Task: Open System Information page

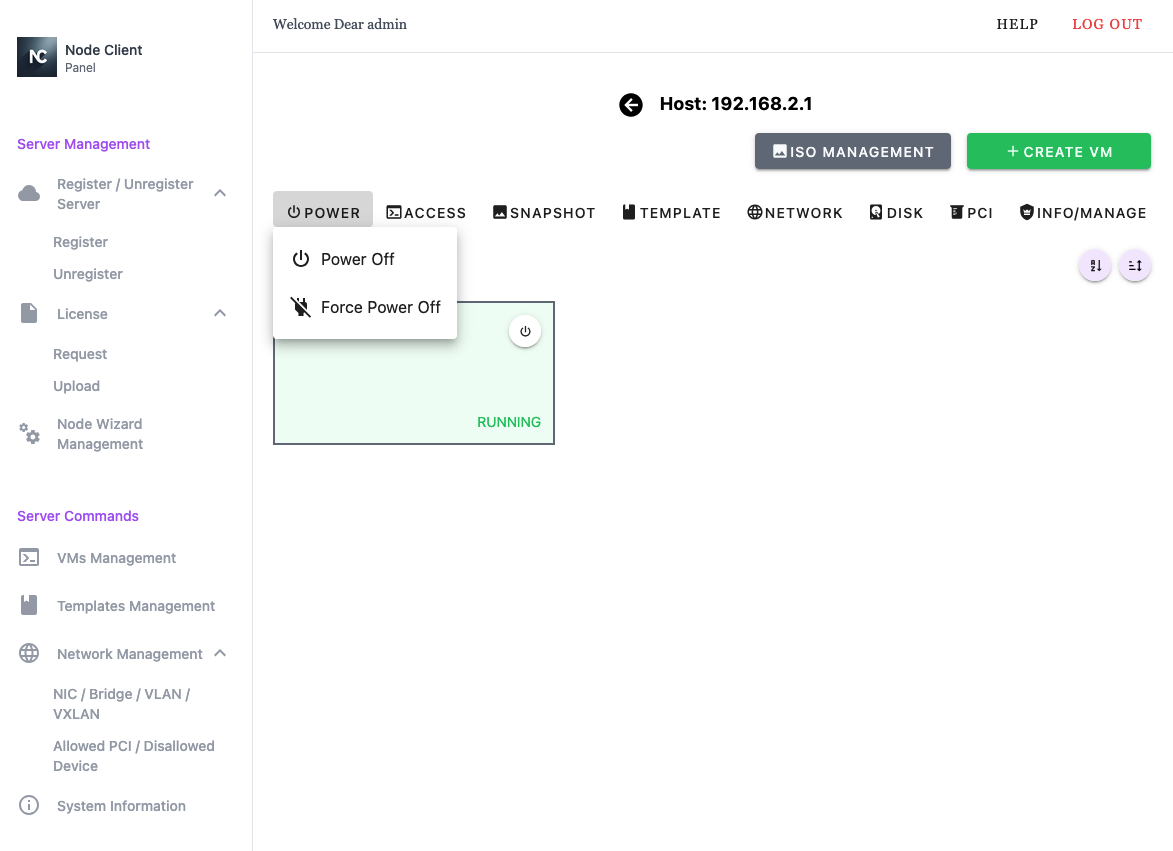Action: tap(121, 806)
